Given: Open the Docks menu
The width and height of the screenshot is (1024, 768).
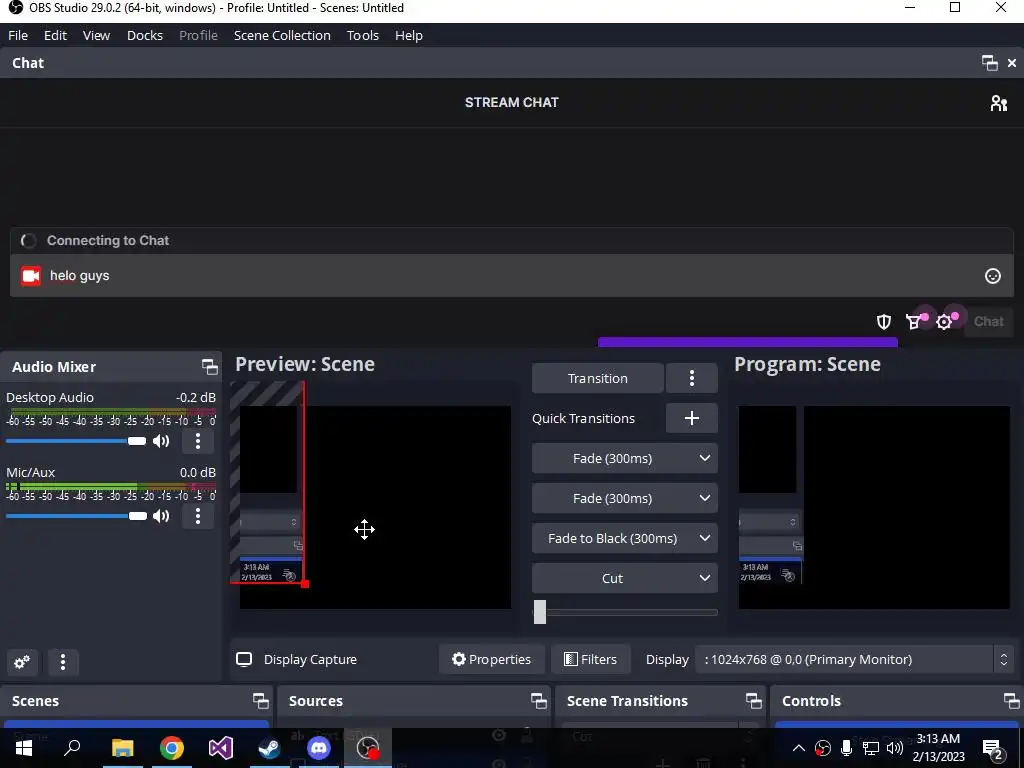Looking at the screenshot, I should 145,35.
